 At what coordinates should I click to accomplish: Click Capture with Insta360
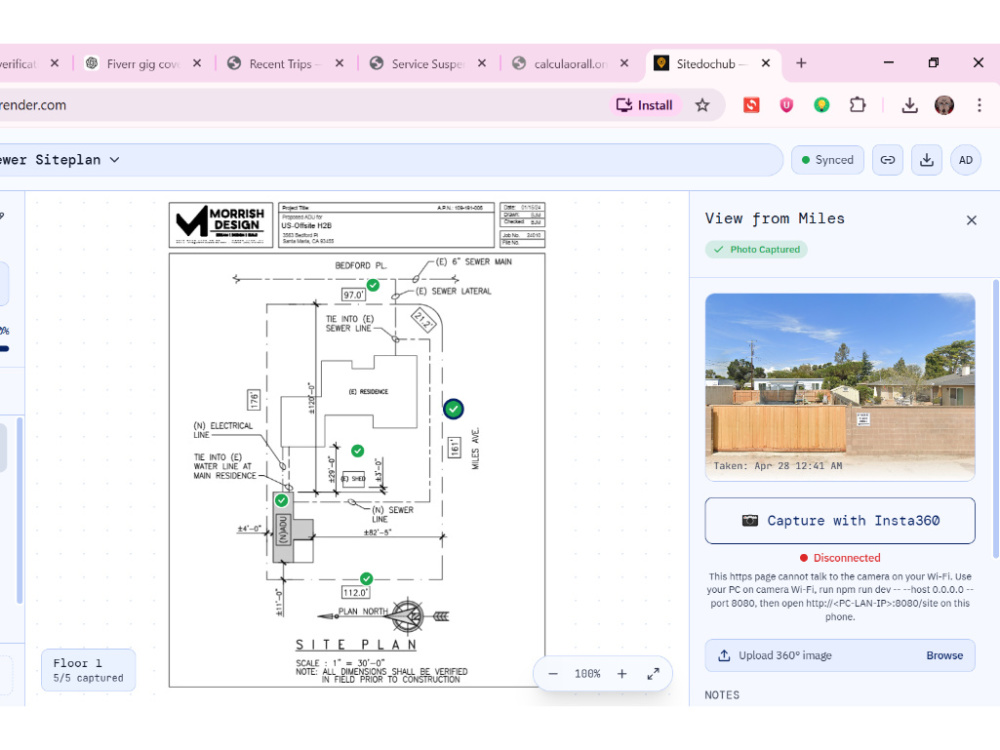[840, 520]
